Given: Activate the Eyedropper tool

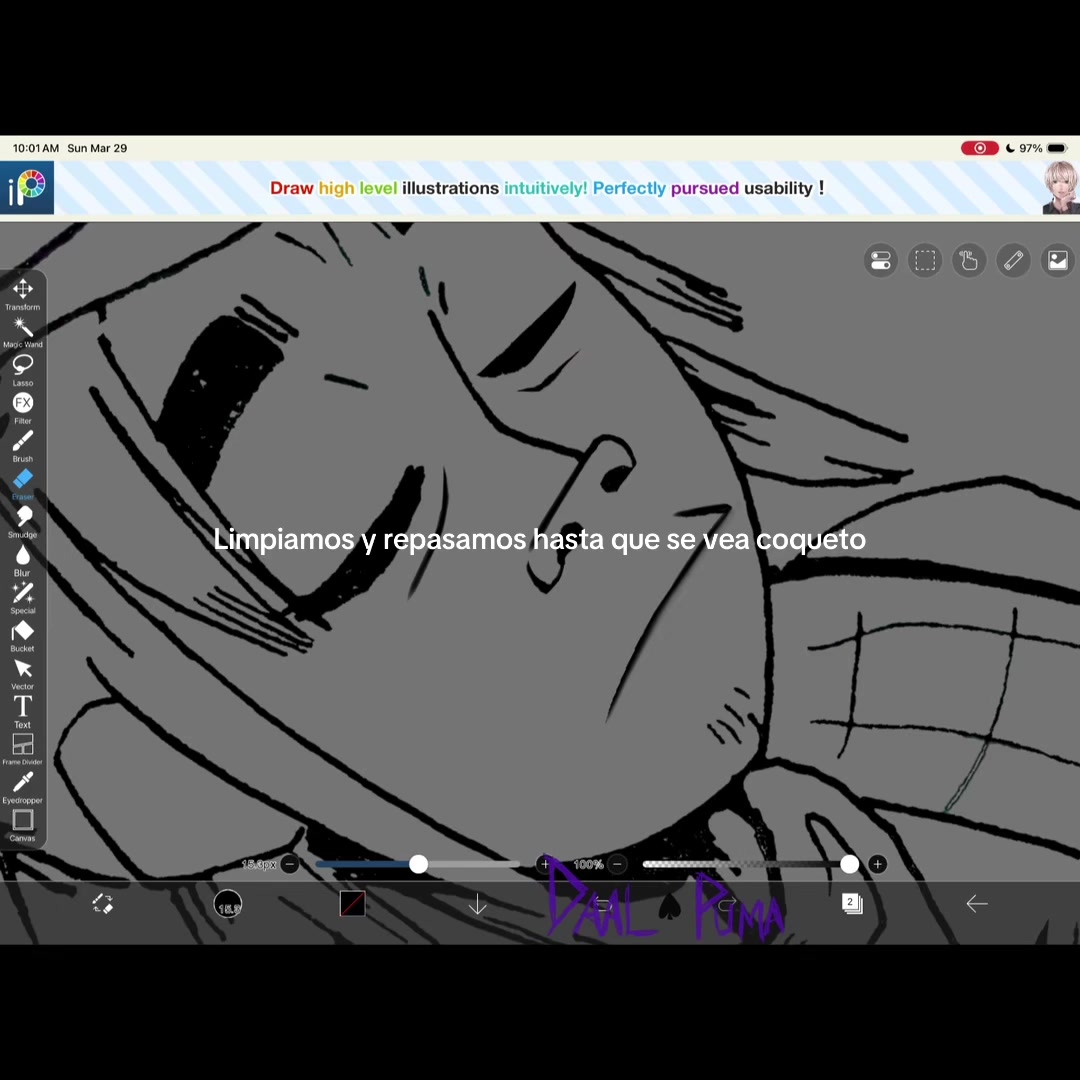Looking at the screenshot, I should pos(23,788).
